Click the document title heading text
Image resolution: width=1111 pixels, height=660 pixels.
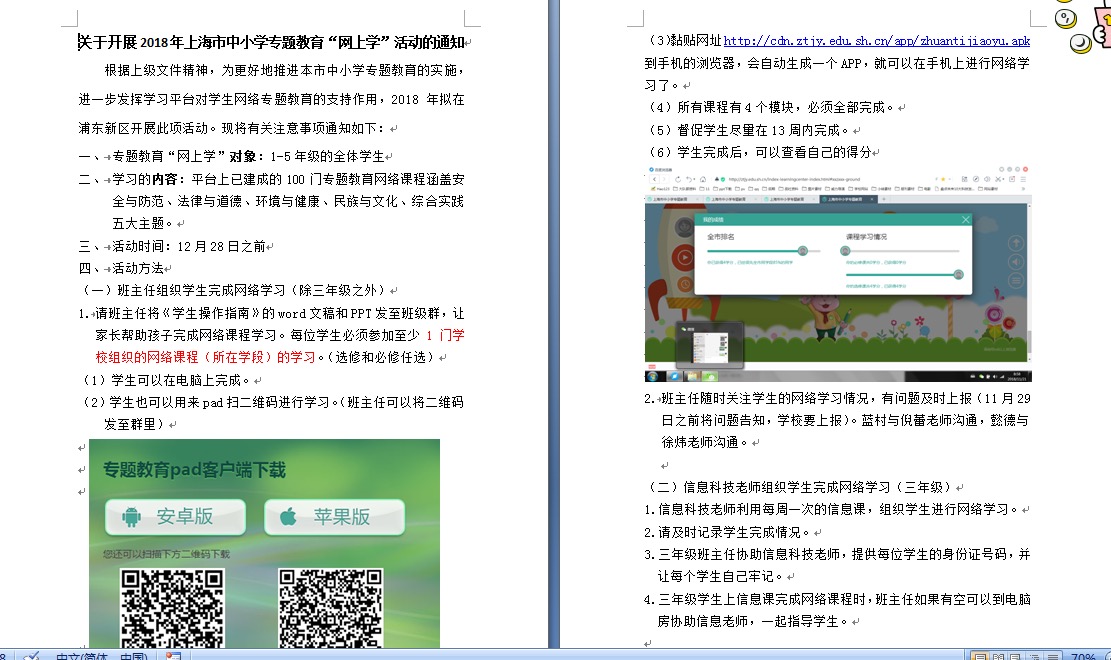272,42
